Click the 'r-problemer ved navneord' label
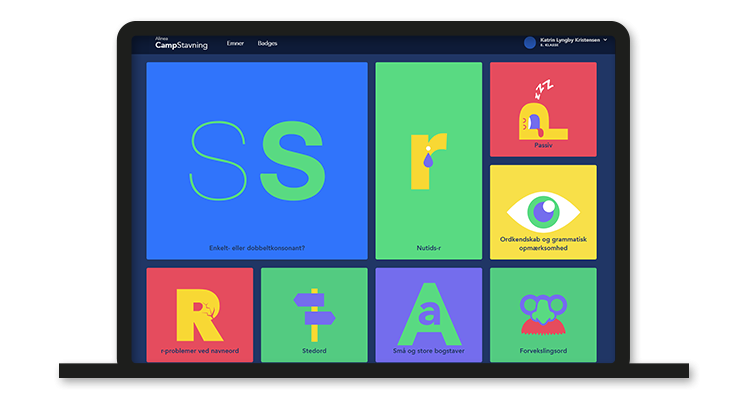The image size is (750, 400). [x=200, y=352]
